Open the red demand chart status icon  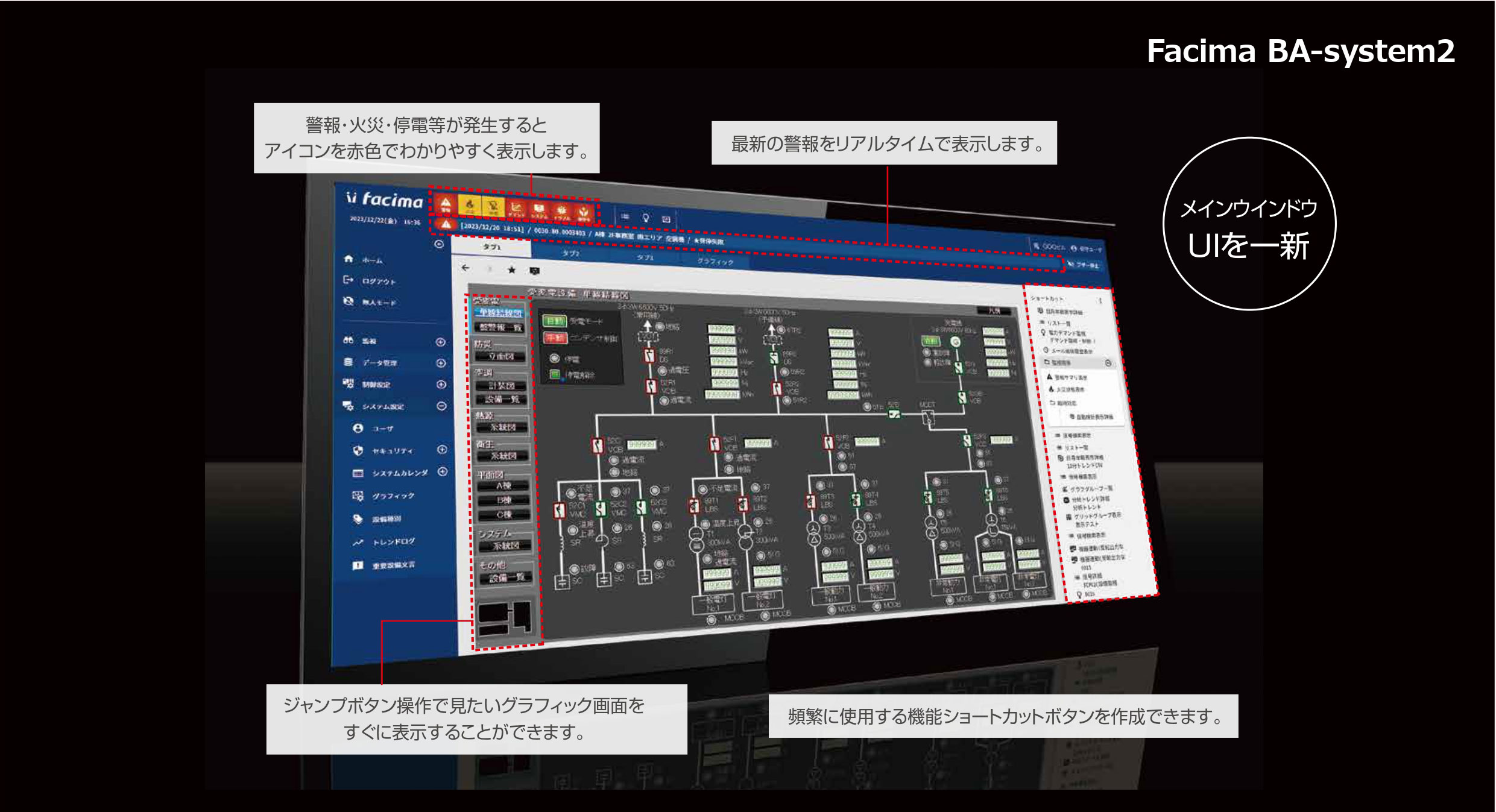coord(516,209)
